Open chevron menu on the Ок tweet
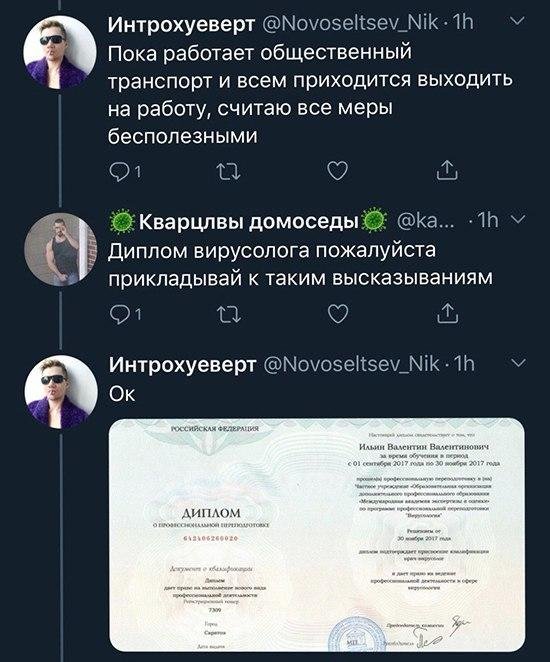Screen dimensions: 550x662 pyautogui.click(x=520, y=364)
